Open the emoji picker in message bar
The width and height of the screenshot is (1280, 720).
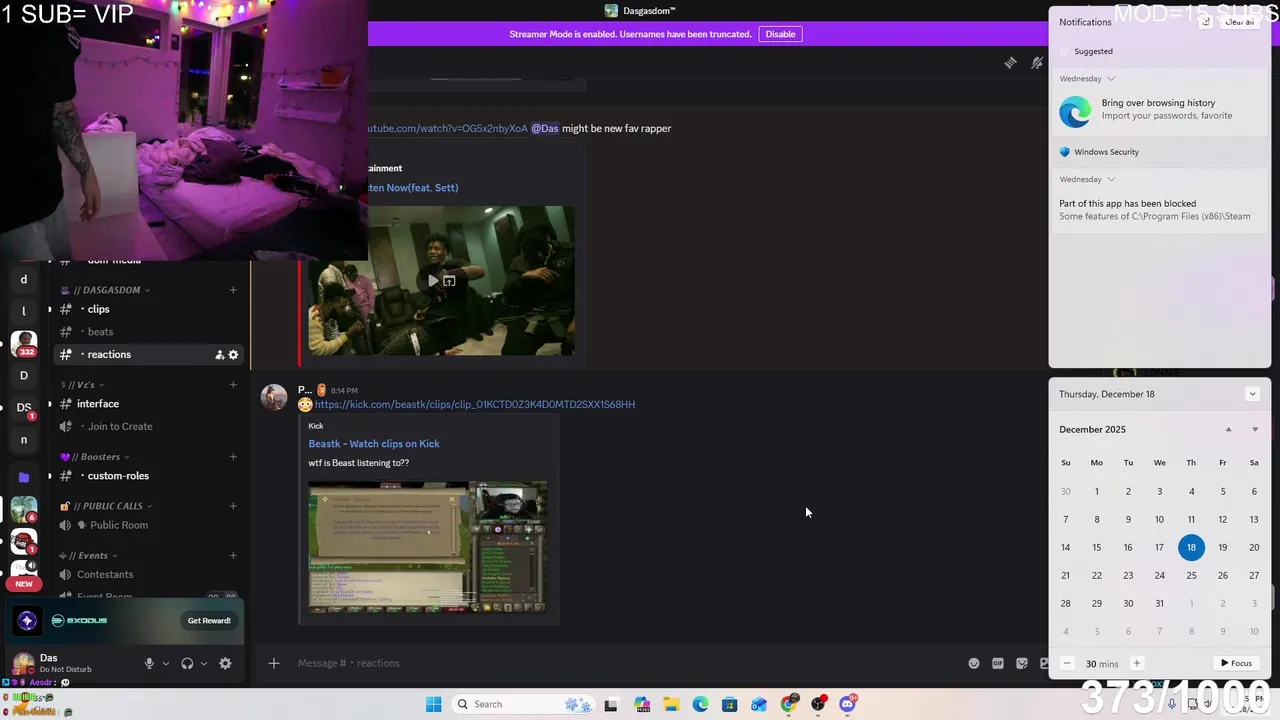974,663
